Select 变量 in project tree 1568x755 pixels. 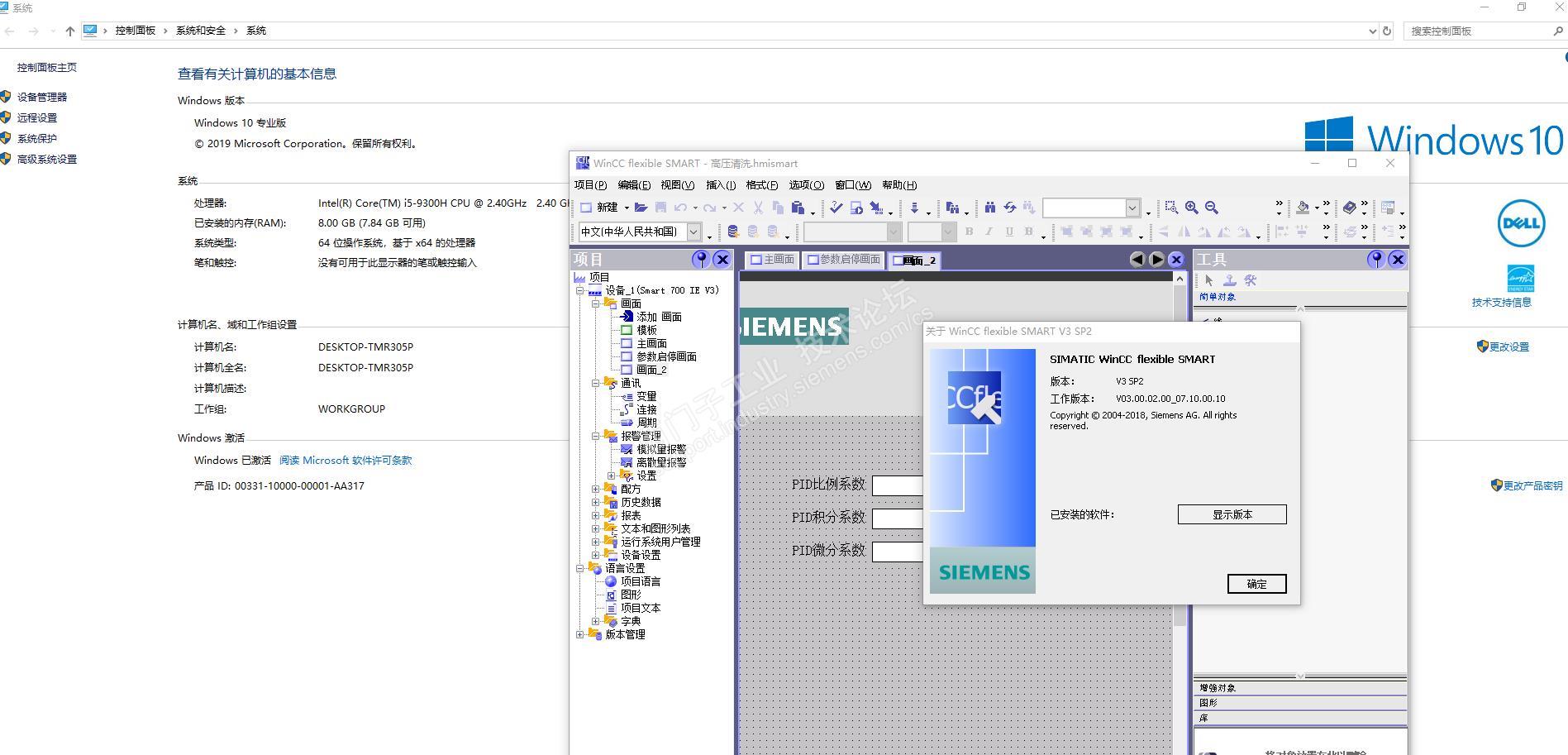646,397
